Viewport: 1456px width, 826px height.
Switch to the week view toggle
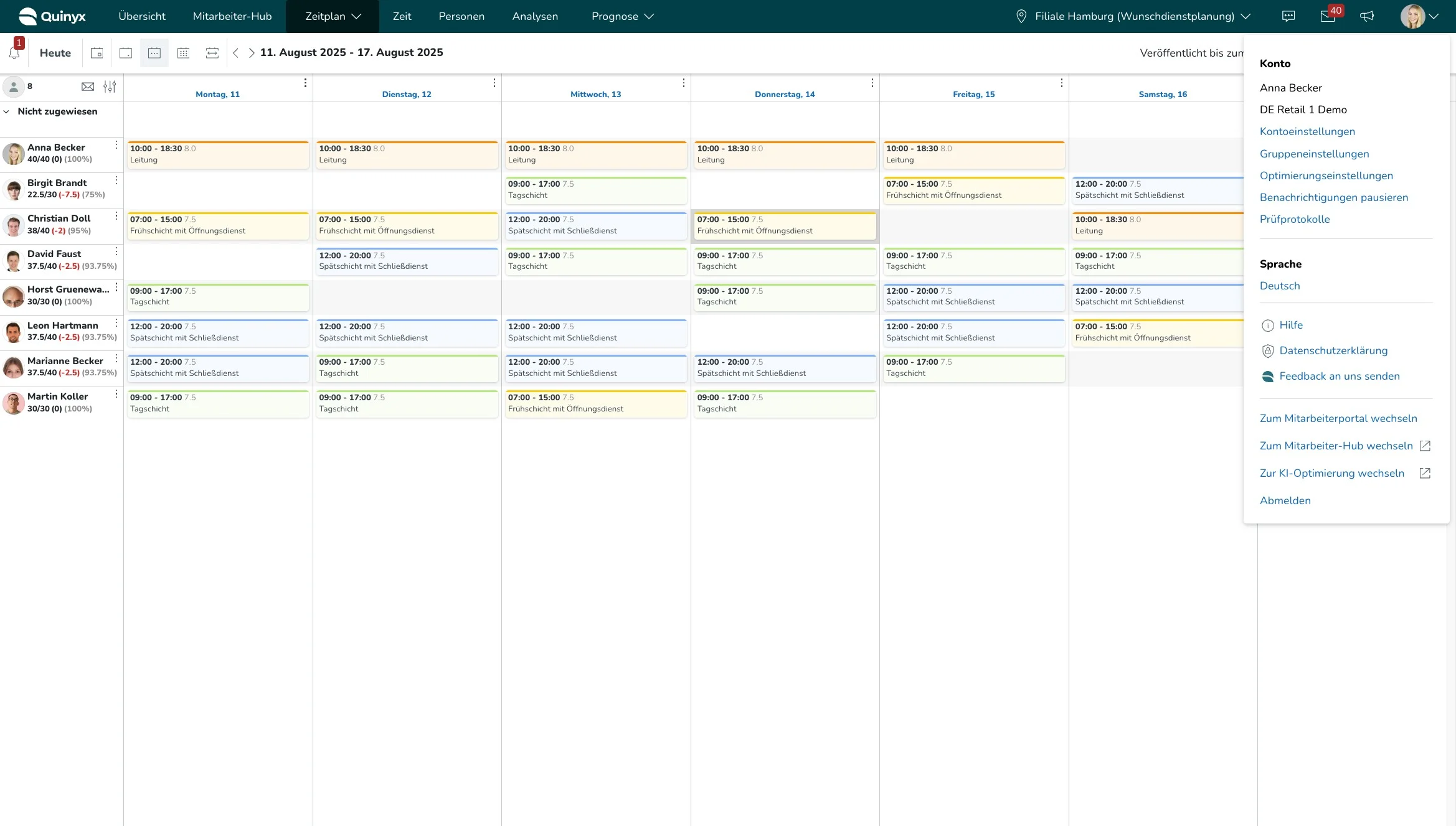[x=154, y=53]
